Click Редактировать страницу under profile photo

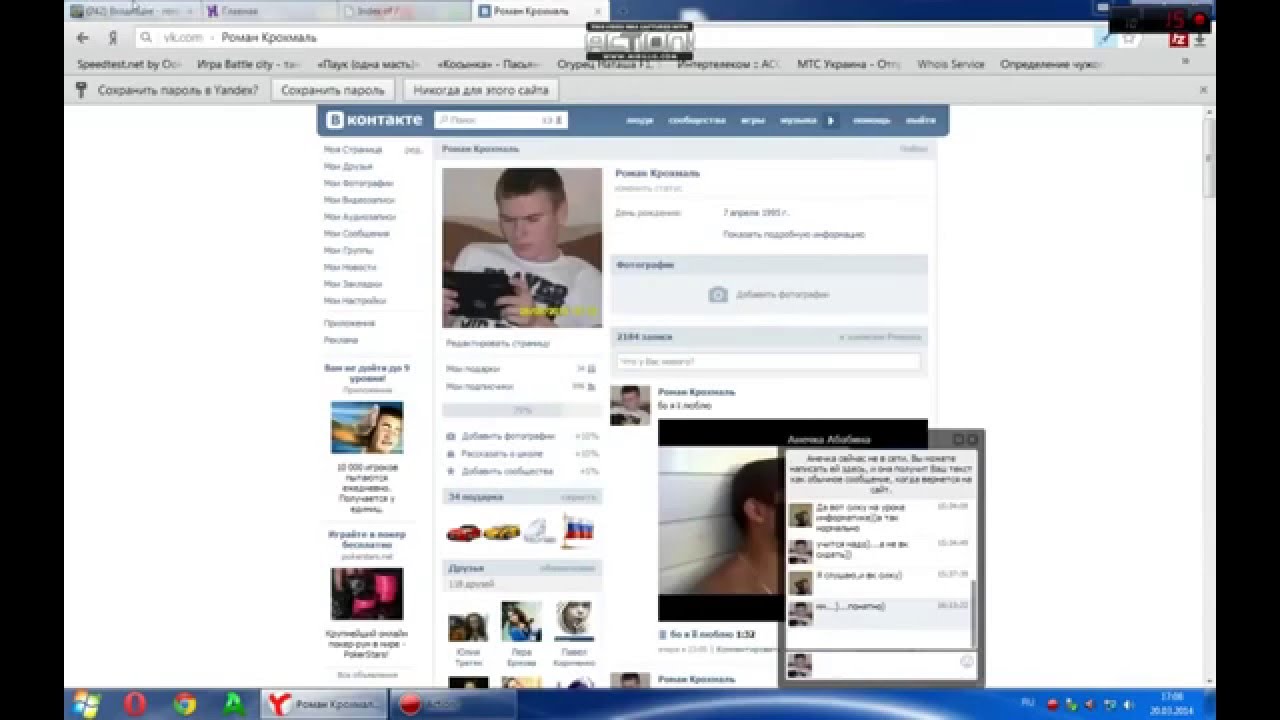pos(498,343)
